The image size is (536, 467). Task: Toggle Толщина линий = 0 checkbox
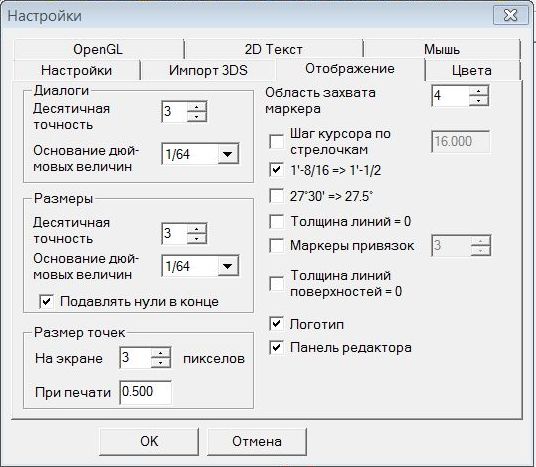click(x=277, y=222)
